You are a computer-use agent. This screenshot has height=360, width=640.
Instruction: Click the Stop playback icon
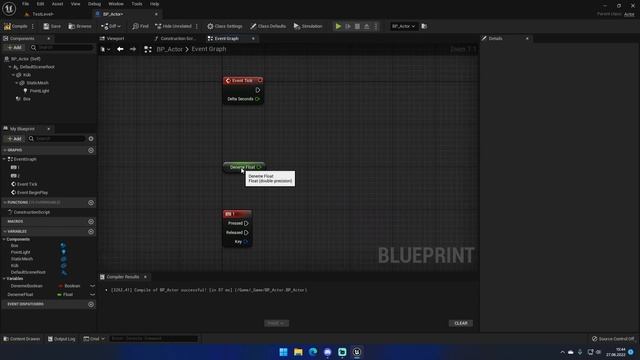358,26
